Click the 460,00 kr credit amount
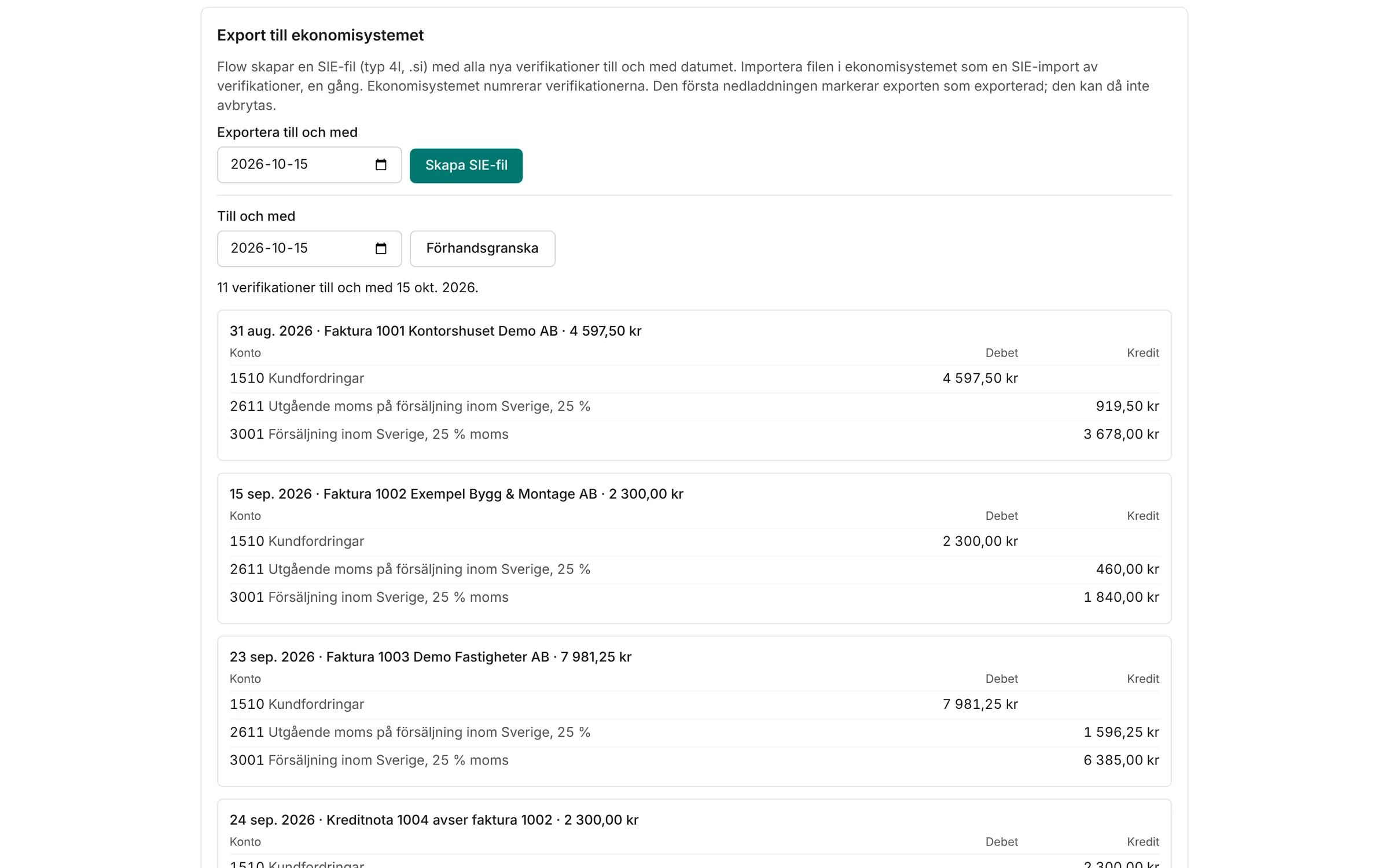This screenshot has width=1389, height=868. pyautogui.click(x=1127, y=569)
